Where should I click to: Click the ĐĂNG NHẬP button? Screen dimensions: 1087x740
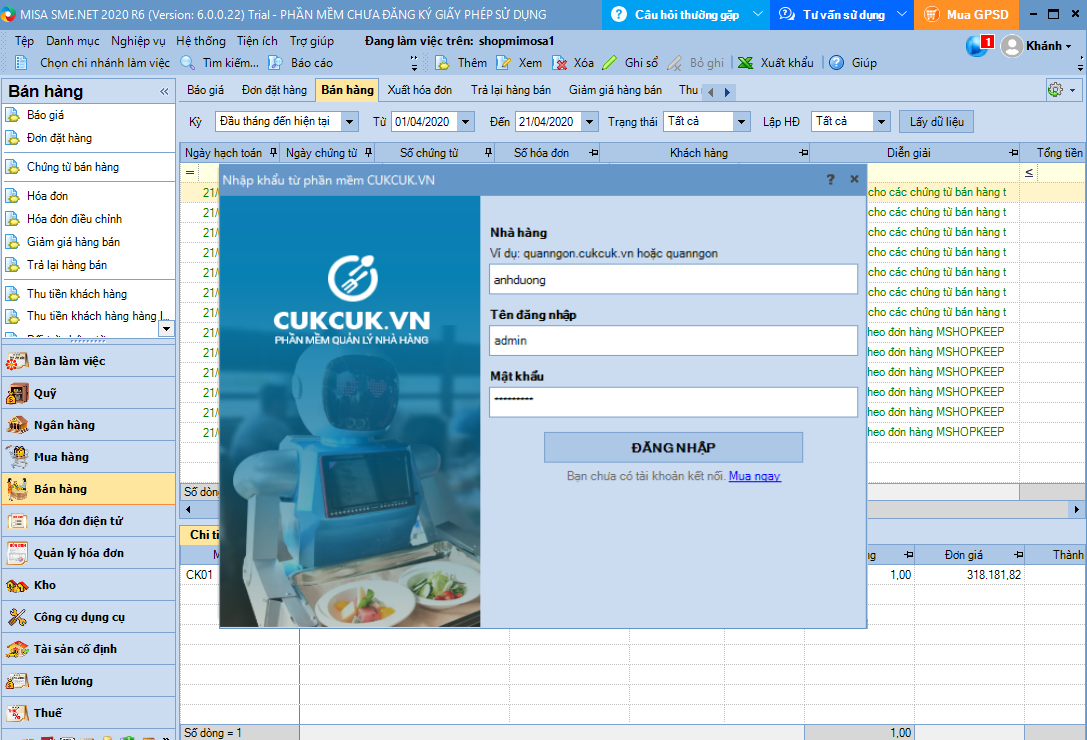pyautogui.click(x=673, y=448)
